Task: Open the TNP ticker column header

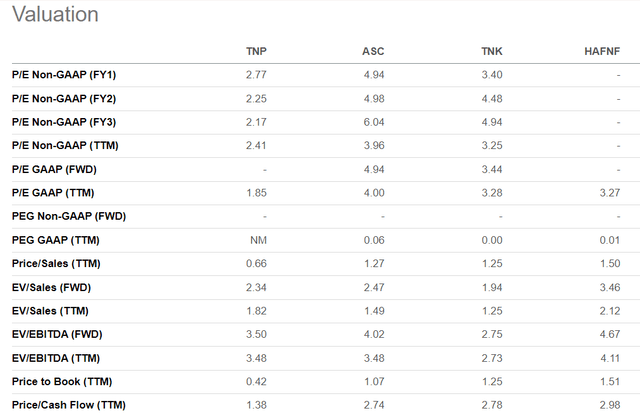Action: [x=256, y=51]
